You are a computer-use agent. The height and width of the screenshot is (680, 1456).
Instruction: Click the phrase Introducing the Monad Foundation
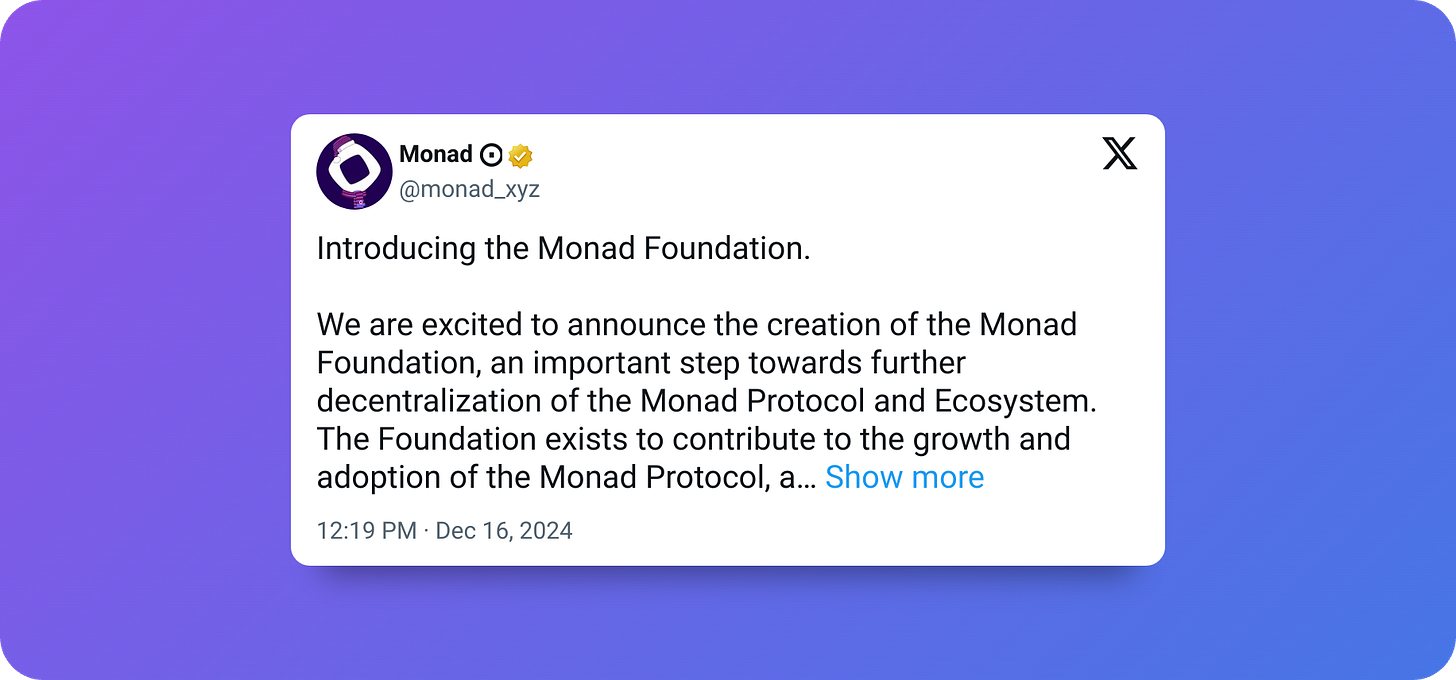click(563, 248)
